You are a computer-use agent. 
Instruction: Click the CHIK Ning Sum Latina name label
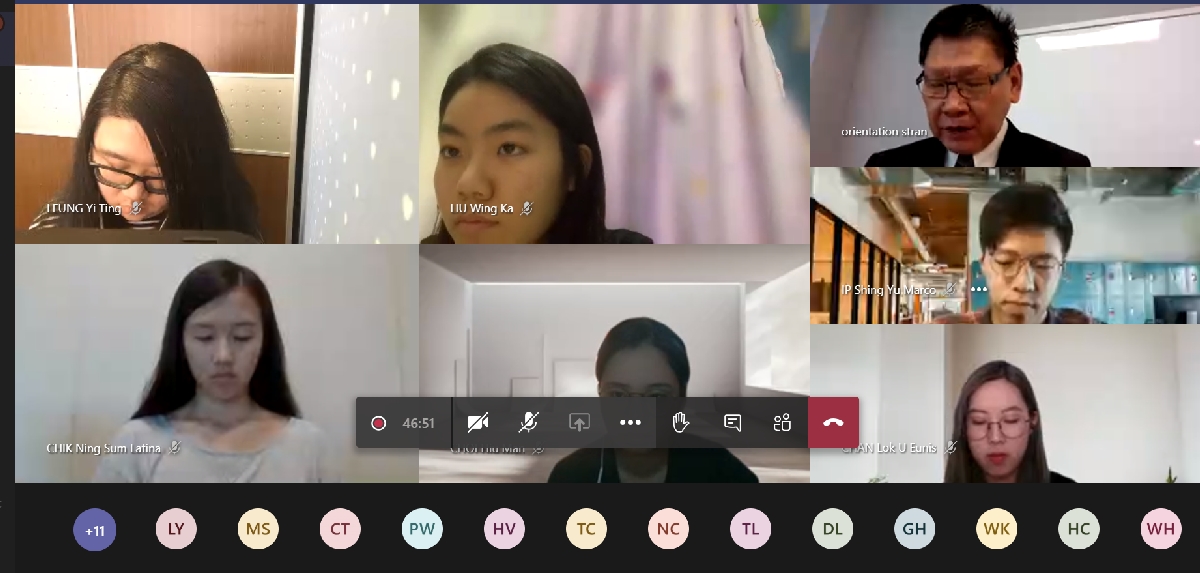pos(103,448)
